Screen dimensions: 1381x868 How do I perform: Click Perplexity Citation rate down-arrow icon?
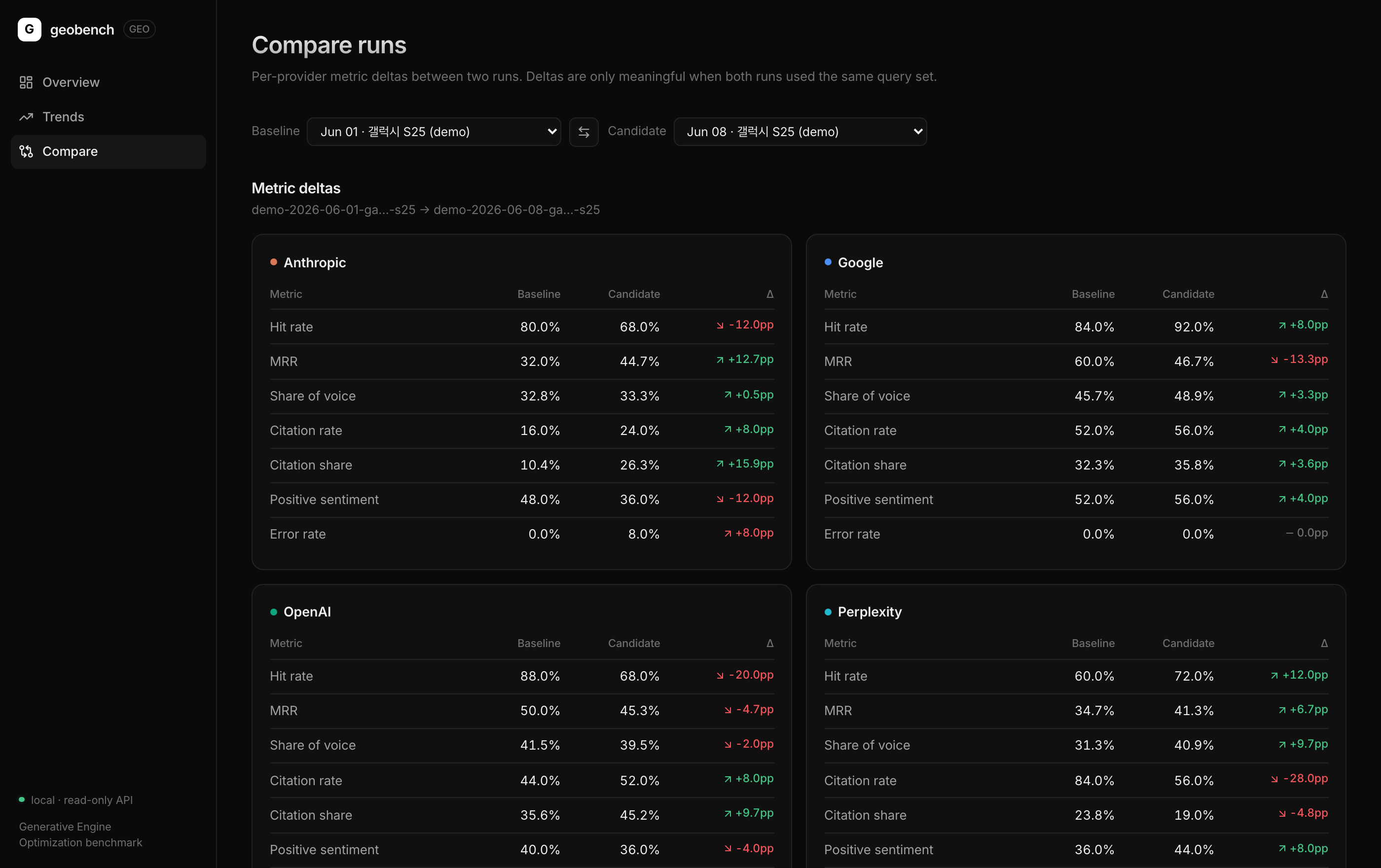[x=1274, y=779]
